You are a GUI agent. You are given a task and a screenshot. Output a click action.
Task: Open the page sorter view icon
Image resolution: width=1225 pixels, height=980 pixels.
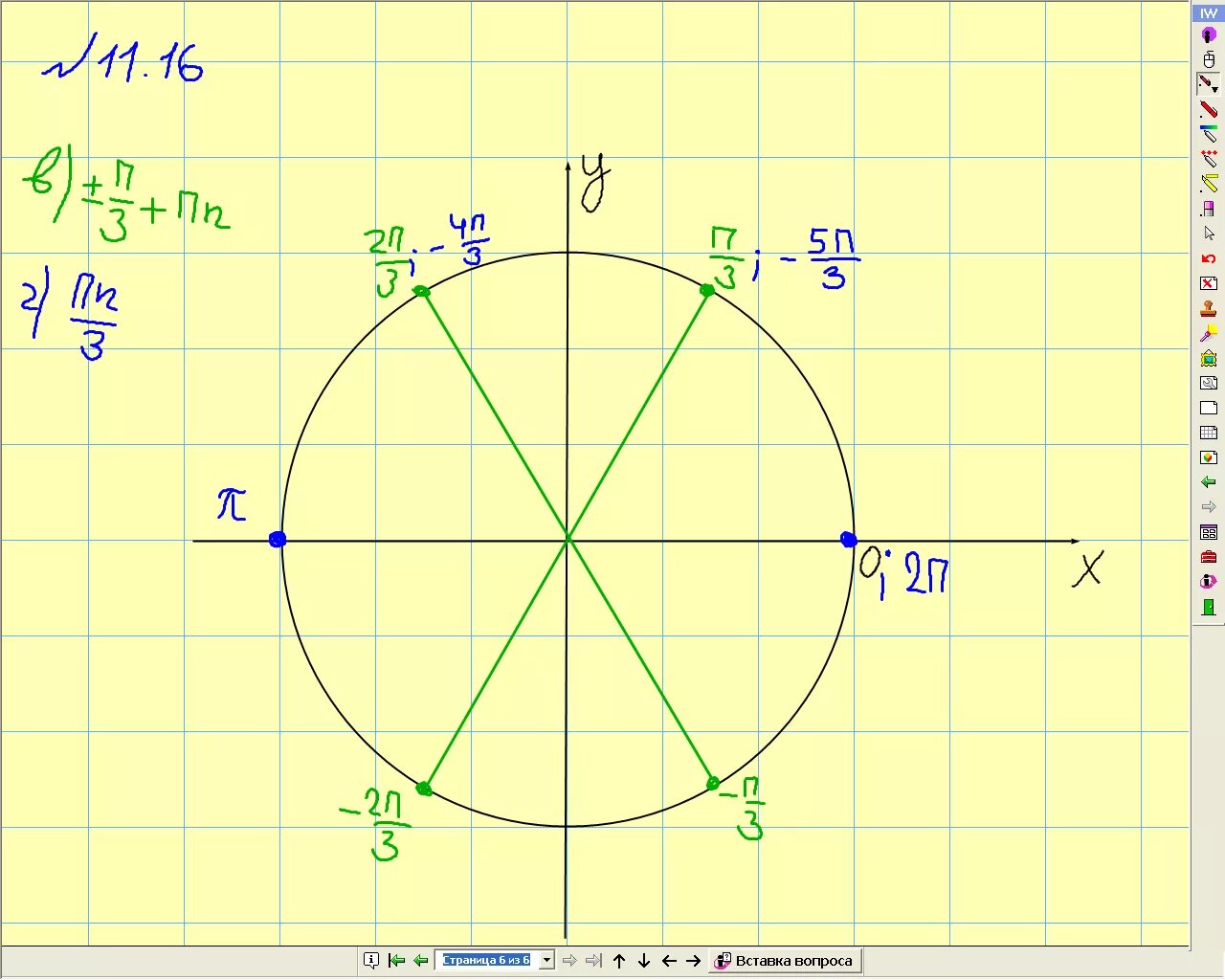[x=1209, y=532]
